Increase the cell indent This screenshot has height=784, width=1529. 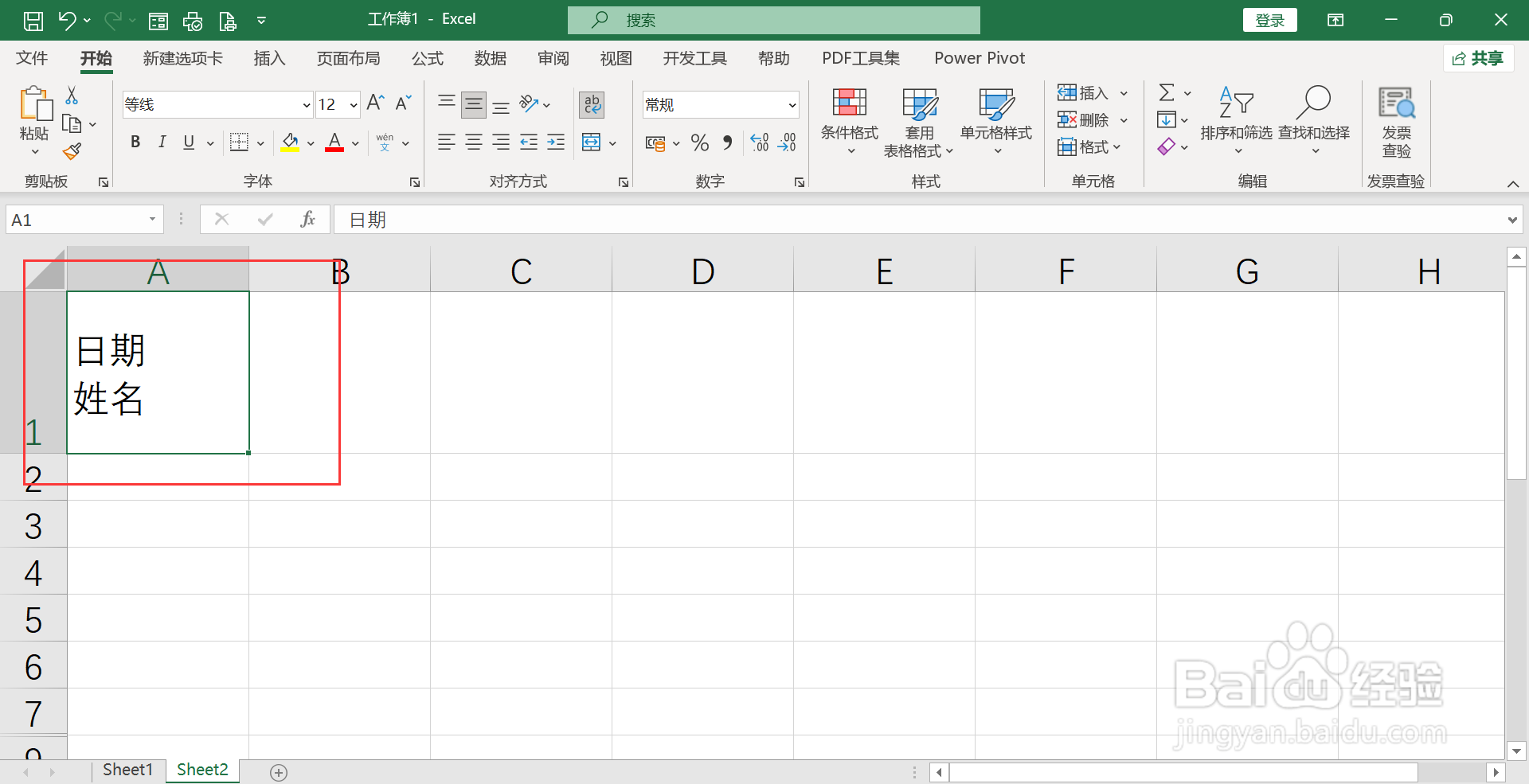556,142
